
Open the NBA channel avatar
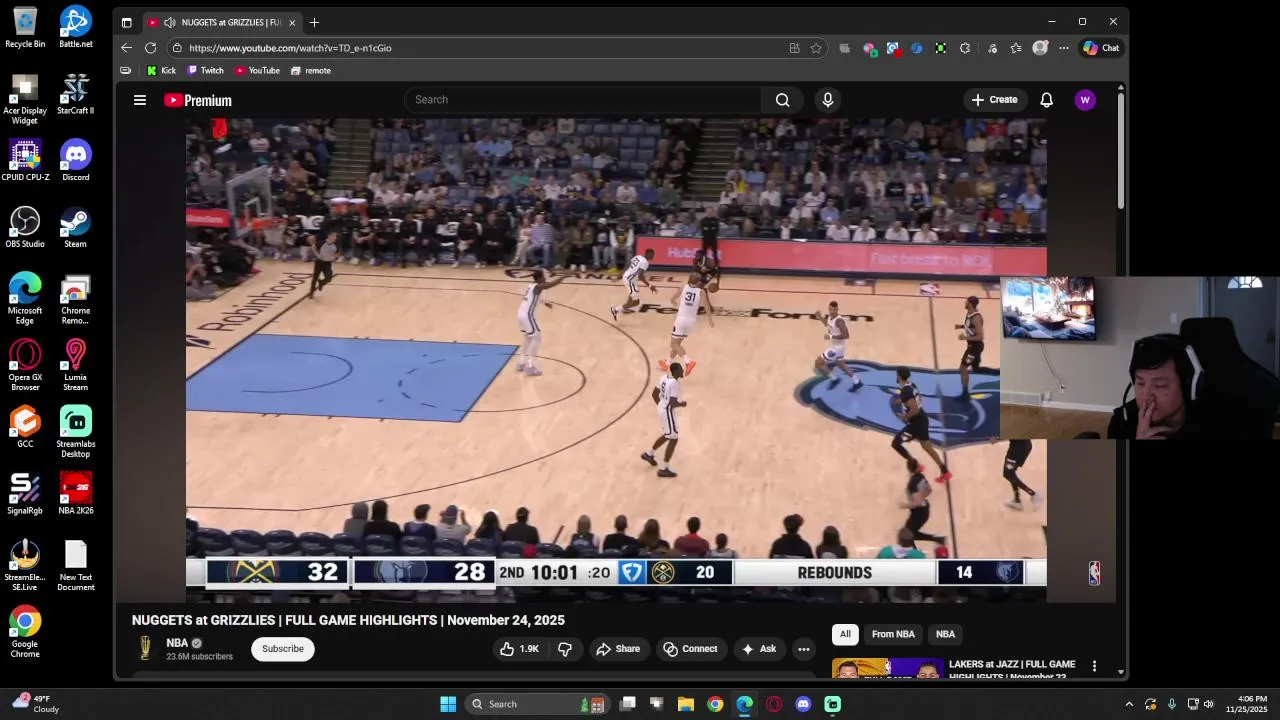pyautogui.click(x=145, y=648)
